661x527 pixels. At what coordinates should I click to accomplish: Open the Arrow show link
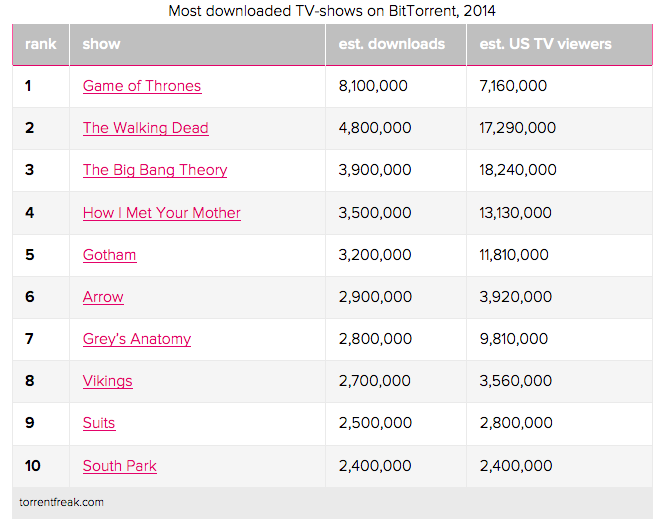point(103,297)
